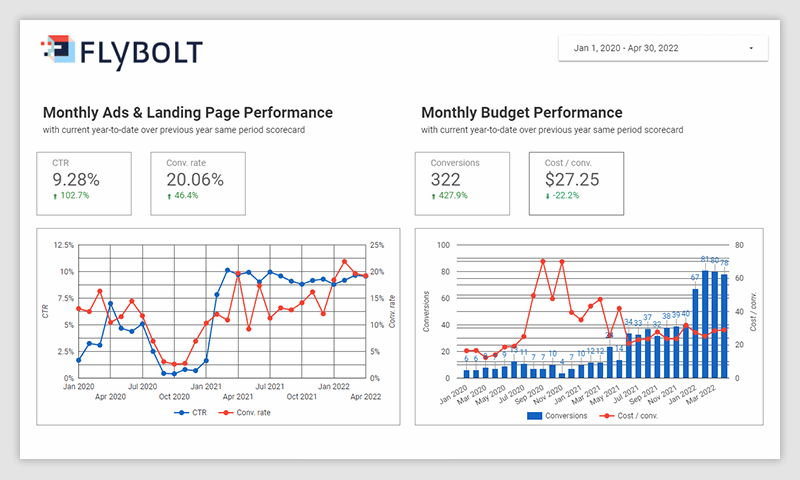Screen dimensions: 800x480
Task: Toggle the CTR series via legend text
Action: 202,412
